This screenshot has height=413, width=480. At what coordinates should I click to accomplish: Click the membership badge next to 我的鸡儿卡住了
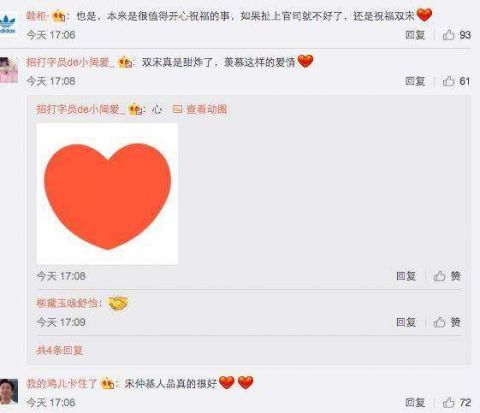(108, 384)
